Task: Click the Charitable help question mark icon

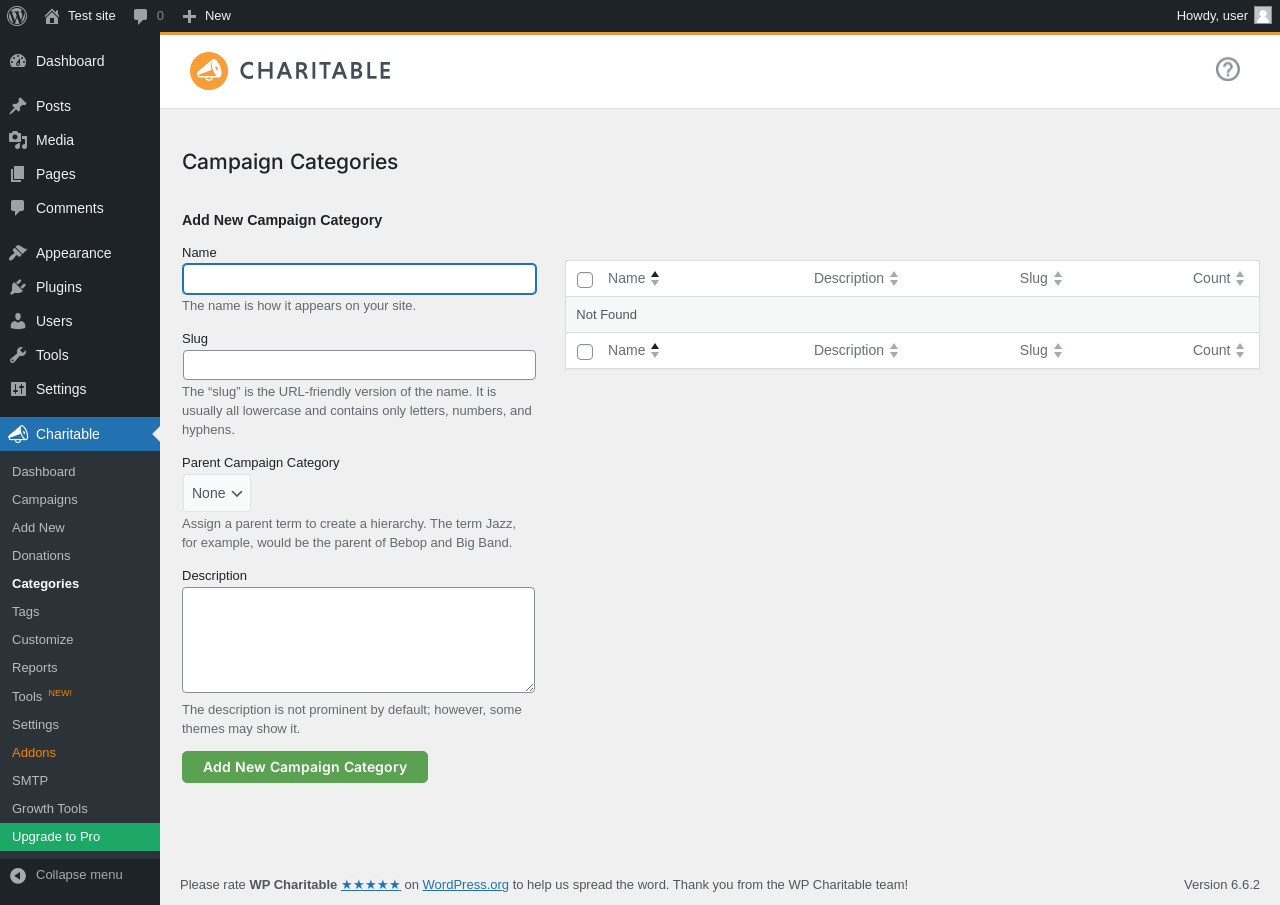Action: pos(1228,69)
